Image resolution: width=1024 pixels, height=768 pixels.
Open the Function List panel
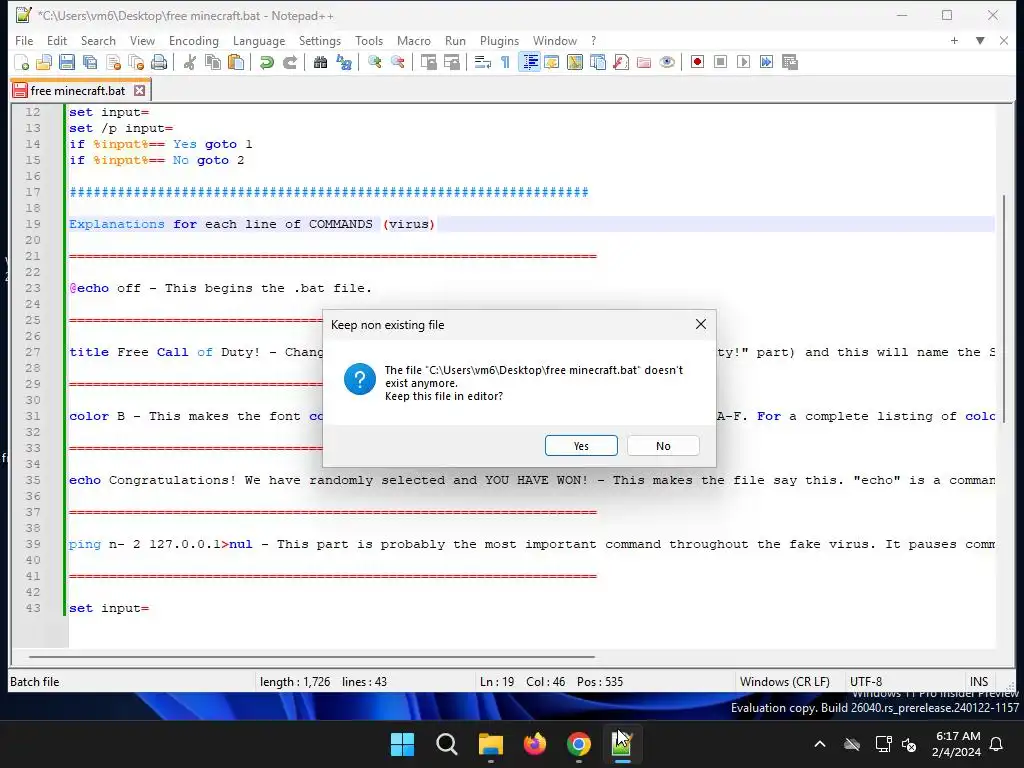point(621,62)
